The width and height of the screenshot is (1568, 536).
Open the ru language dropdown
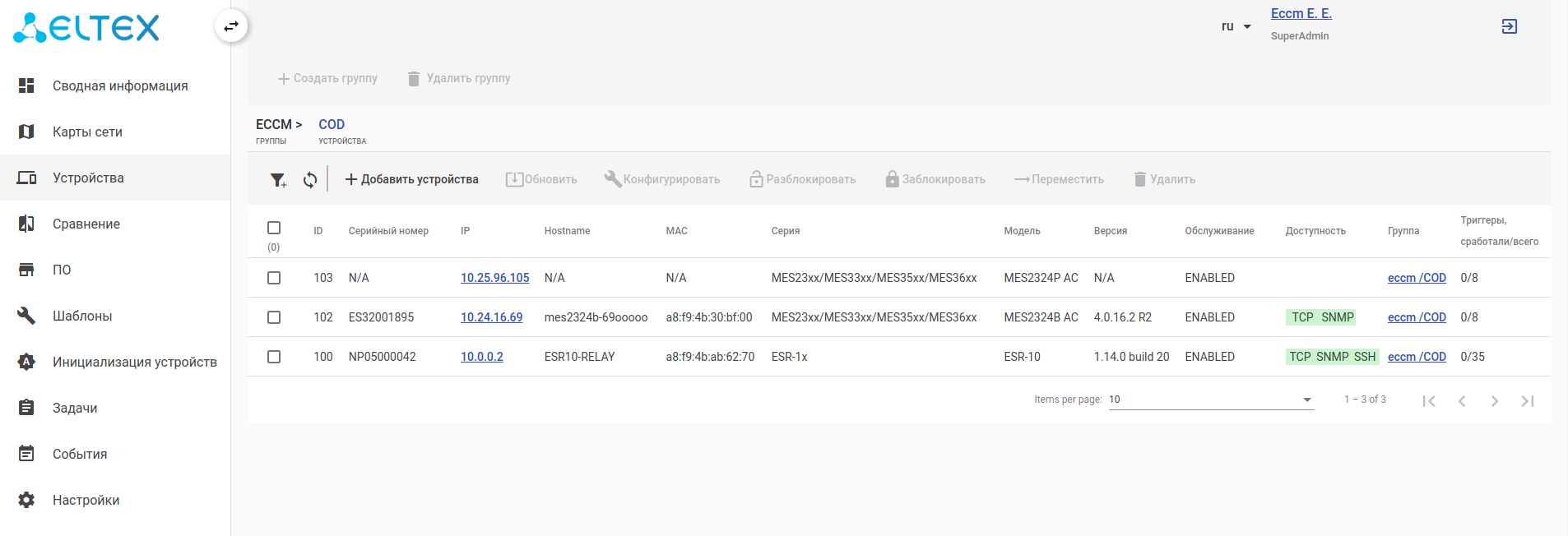(1236, 26)
